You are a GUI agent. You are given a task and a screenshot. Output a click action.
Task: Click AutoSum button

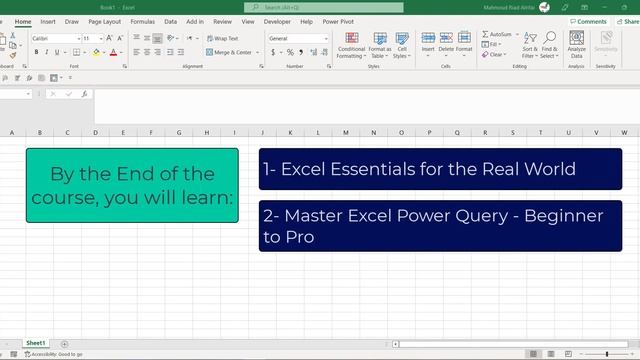click(497, 34)
